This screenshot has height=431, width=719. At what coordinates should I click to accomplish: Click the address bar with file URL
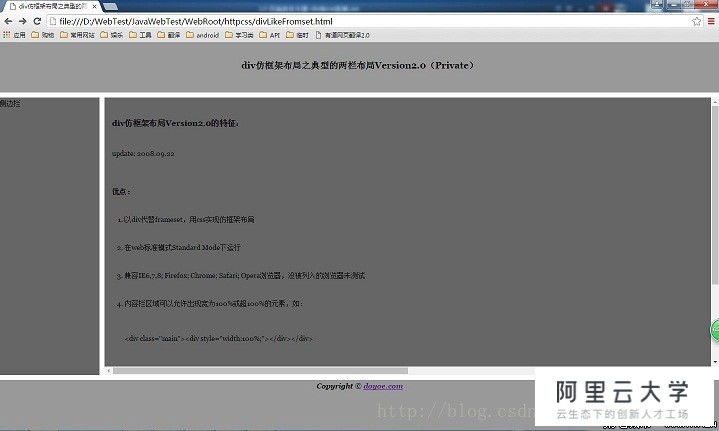pyautogui.click(x=369, y=22)
